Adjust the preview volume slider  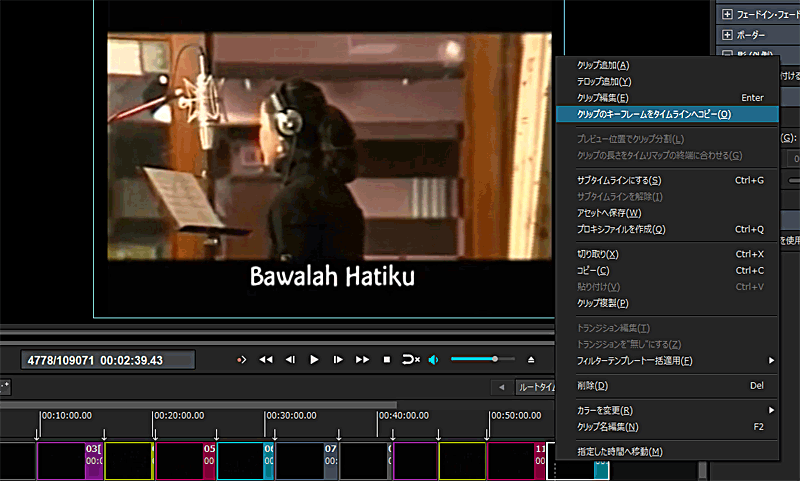tap(483, 359)
